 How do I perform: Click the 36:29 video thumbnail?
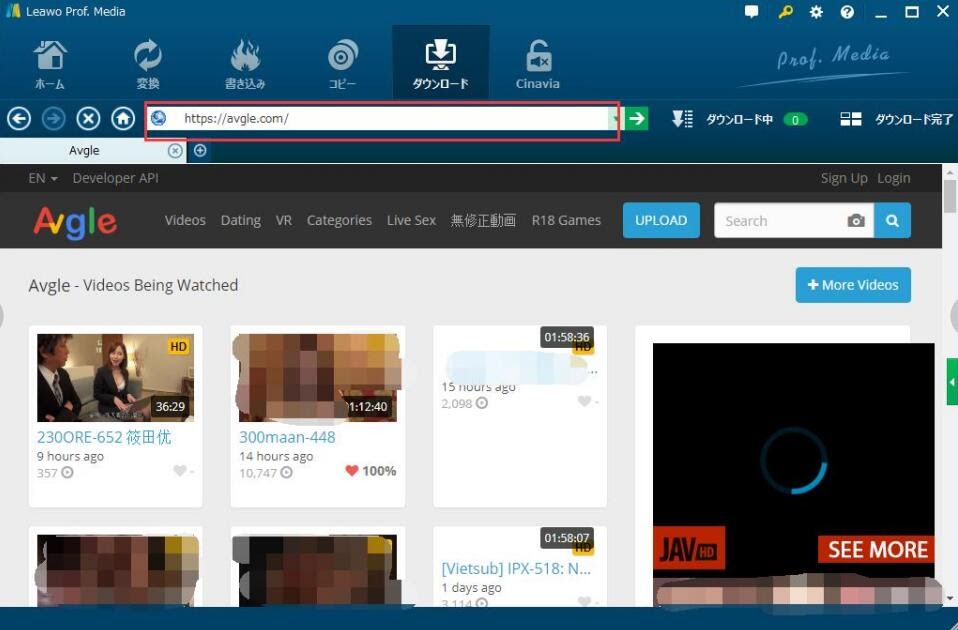click(115, 378)
